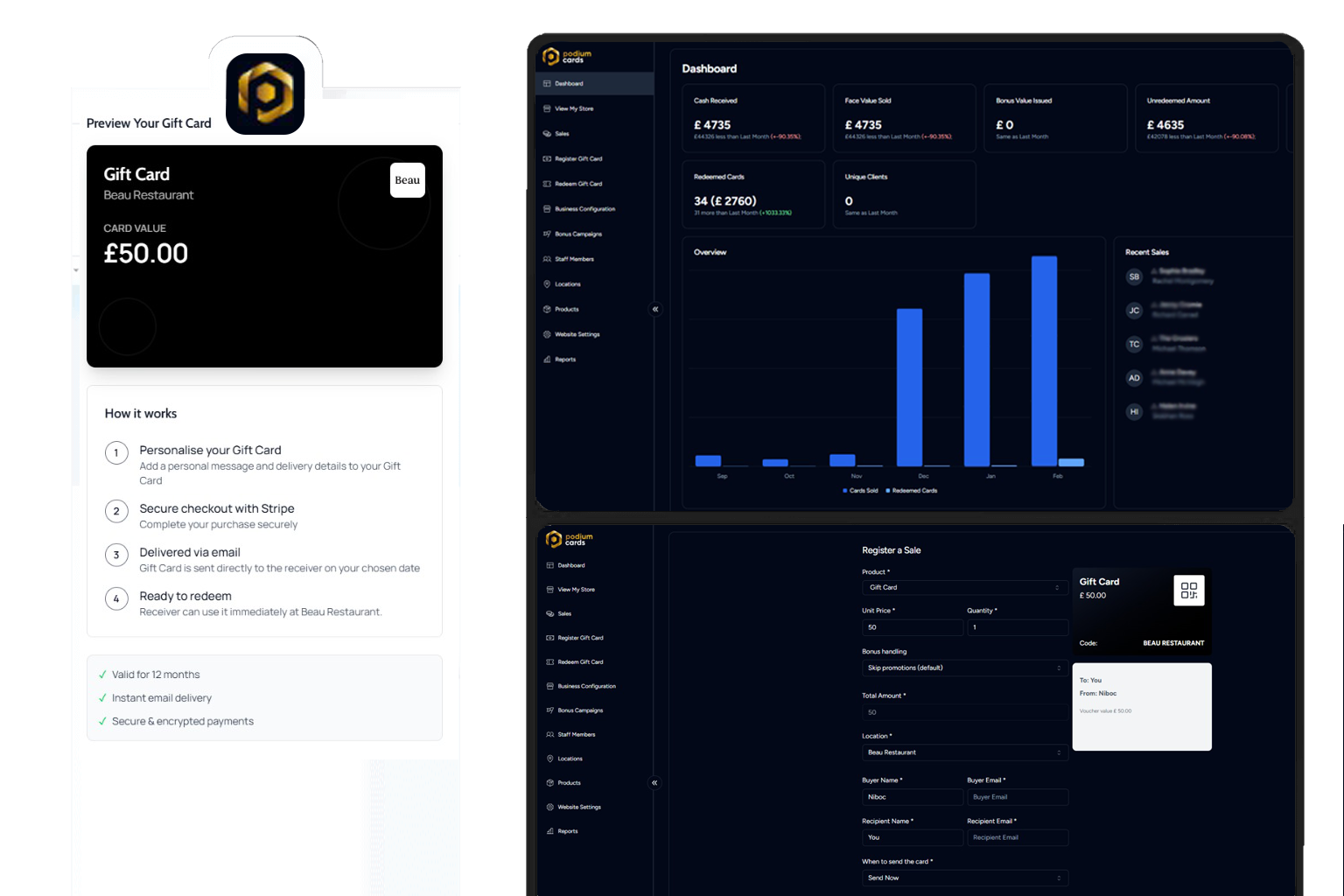Screen dimensions: 1344x896
Task: Click the Unique Clients stat card
Action: pos(905,194)
